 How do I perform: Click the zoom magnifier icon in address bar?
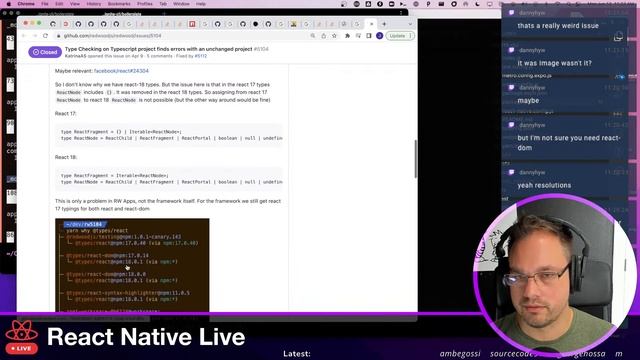313,36
